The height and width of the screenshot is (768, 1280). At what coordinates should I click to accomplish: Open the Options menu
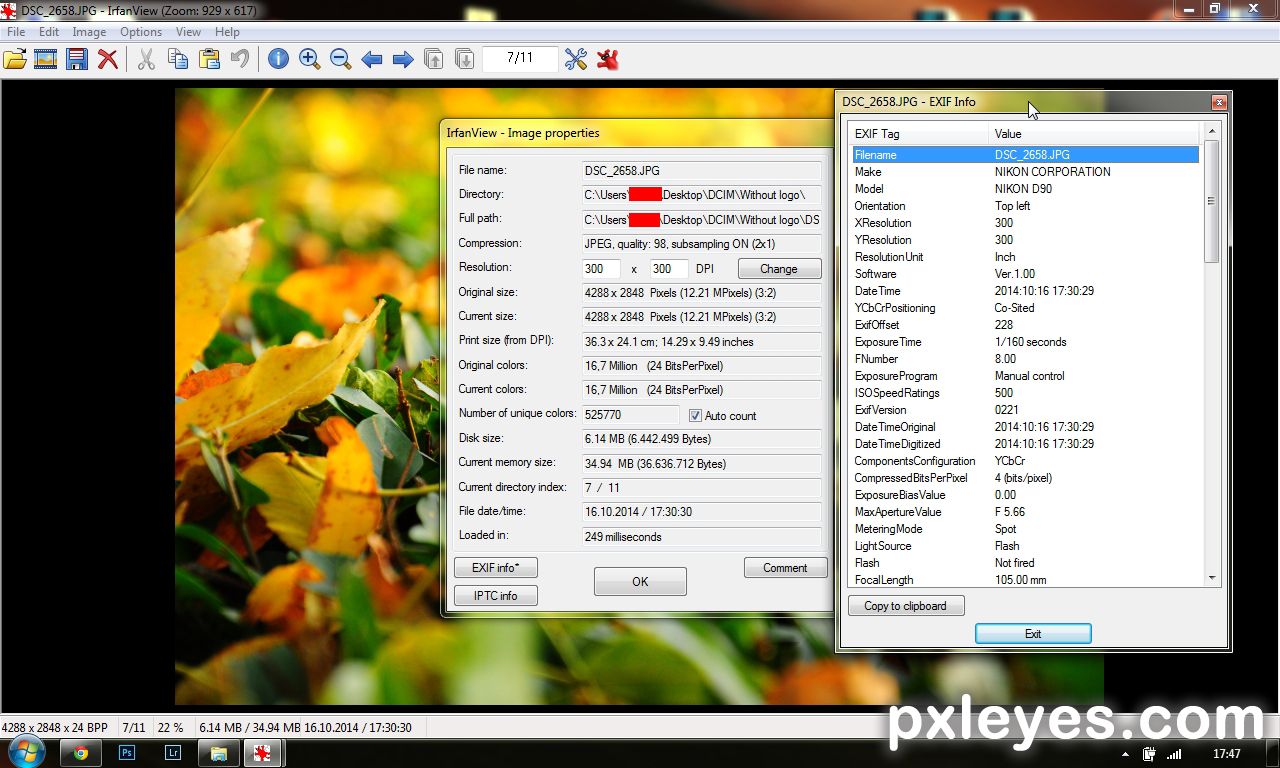[x=141, y=32]
